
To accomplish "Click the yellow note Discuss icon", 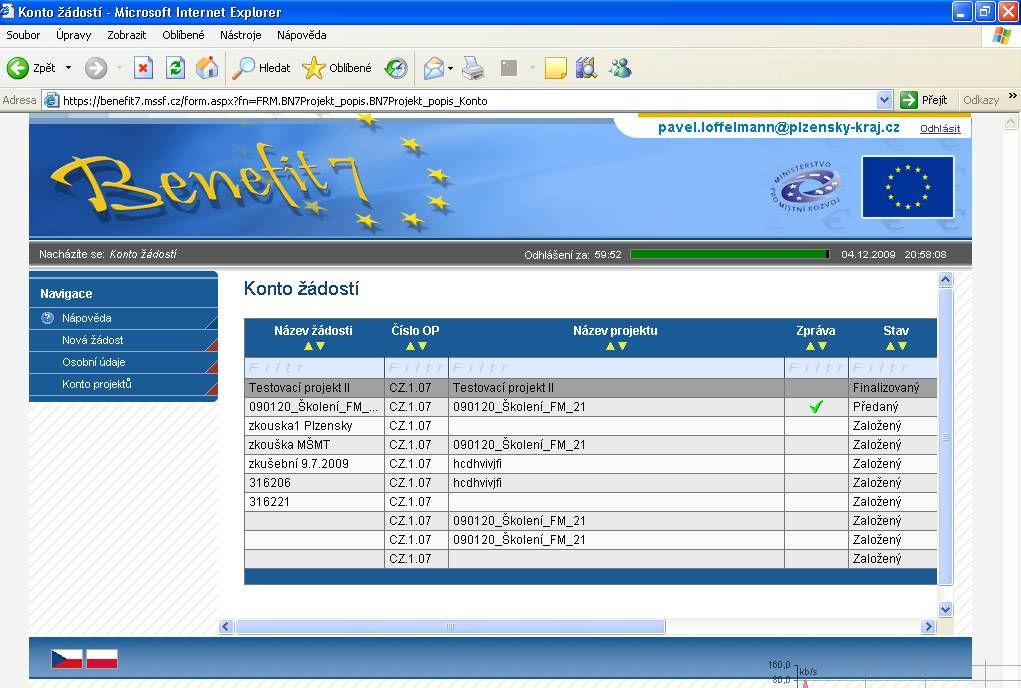I will (555, 68).
